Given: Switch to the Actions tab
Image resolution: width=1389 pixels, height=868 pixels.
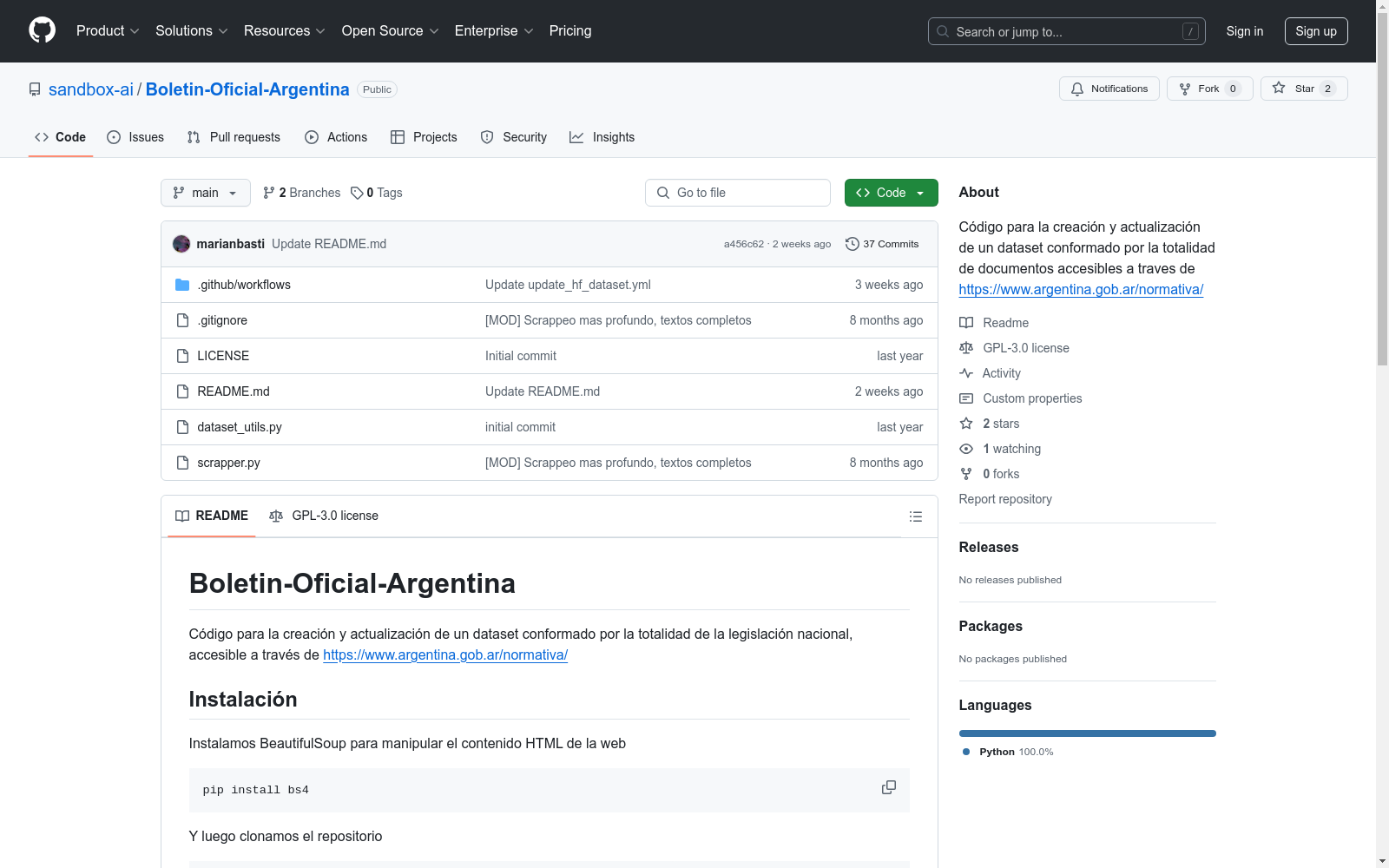Looking at the screenshot, I should tap(336, 137).
